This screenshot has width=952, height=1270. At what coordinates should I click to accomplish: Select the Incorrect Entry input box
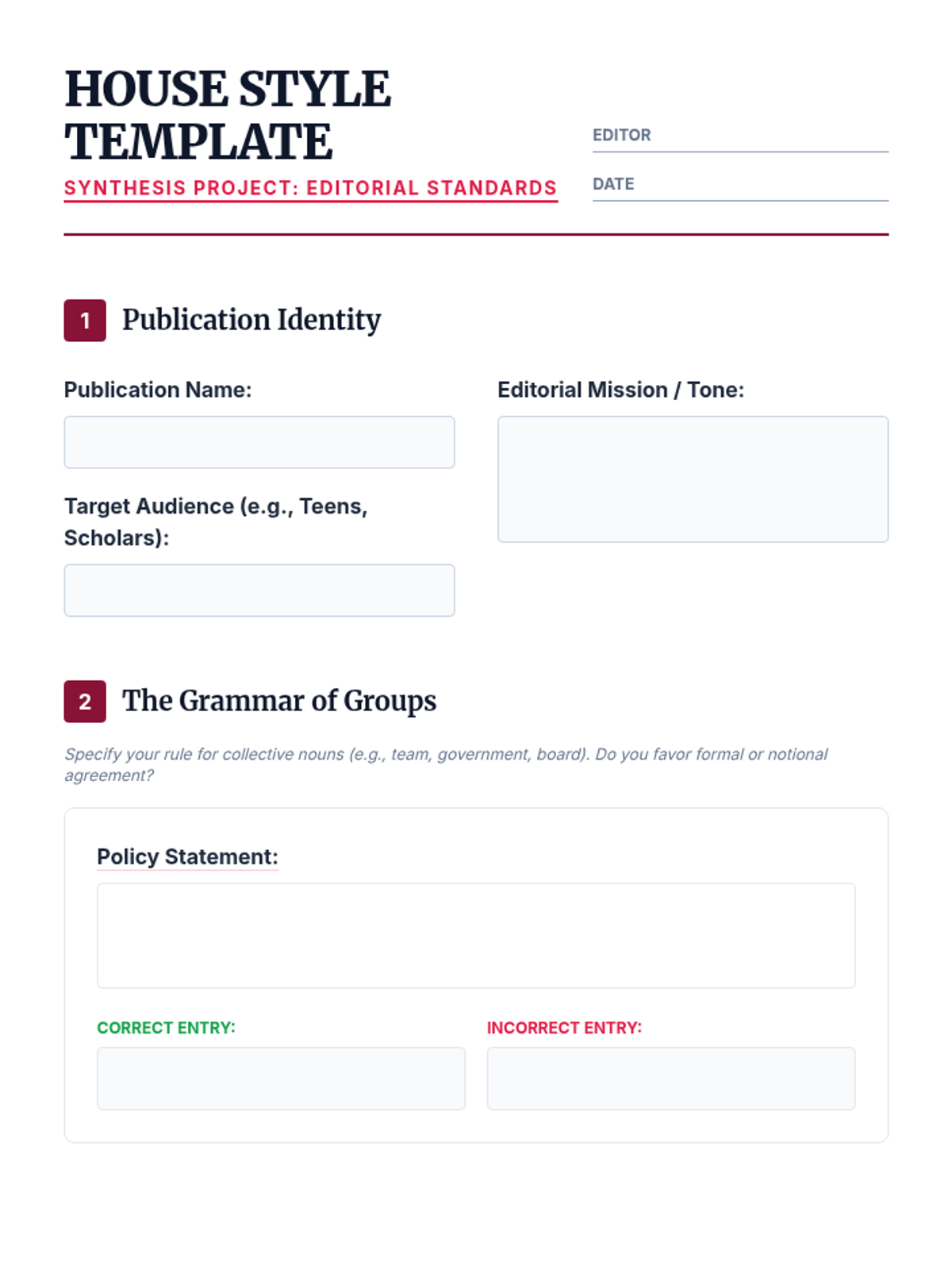point(671,1079)
